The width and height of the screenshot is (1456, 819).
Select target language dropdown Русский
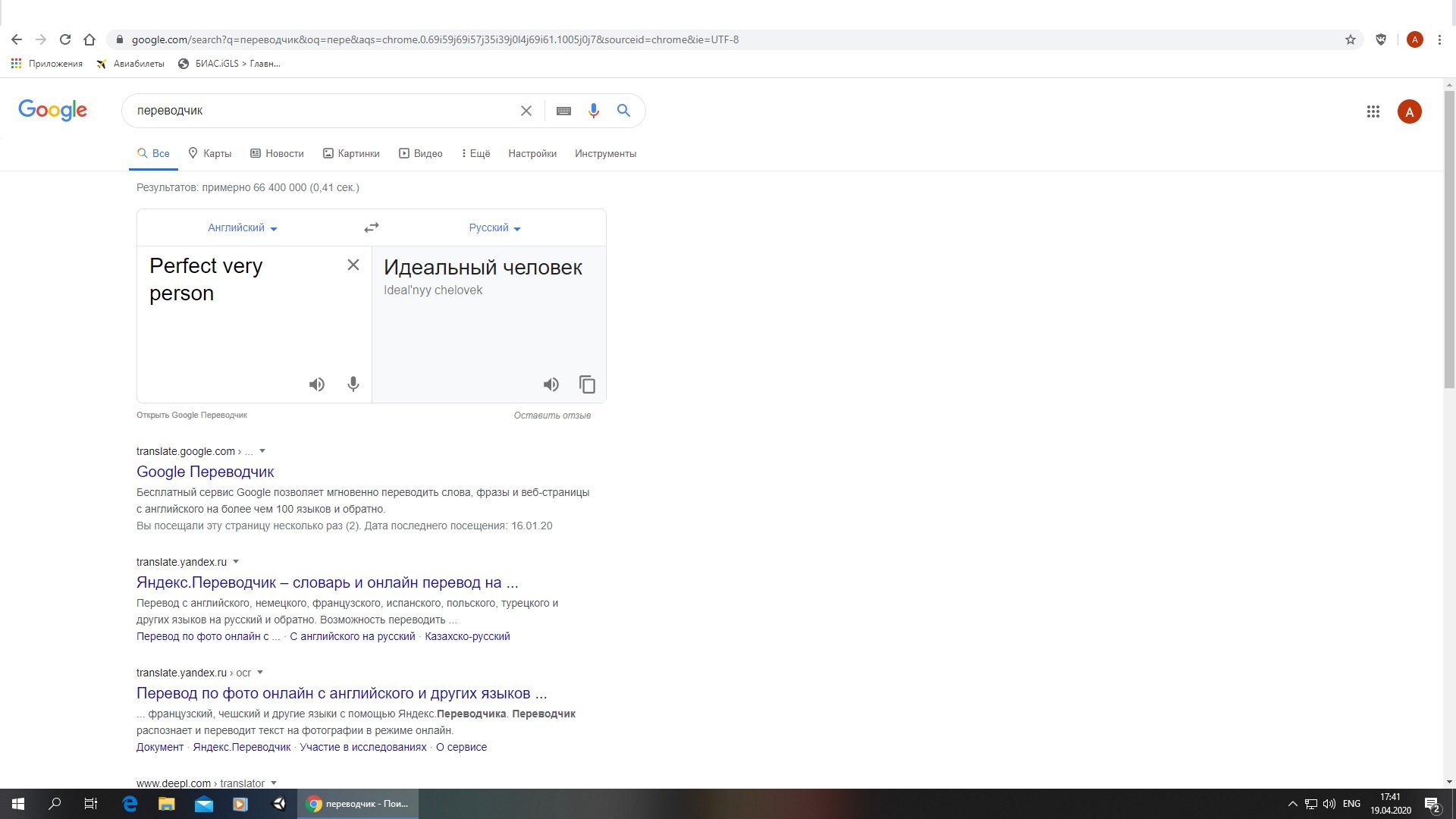tap(494, 227)
